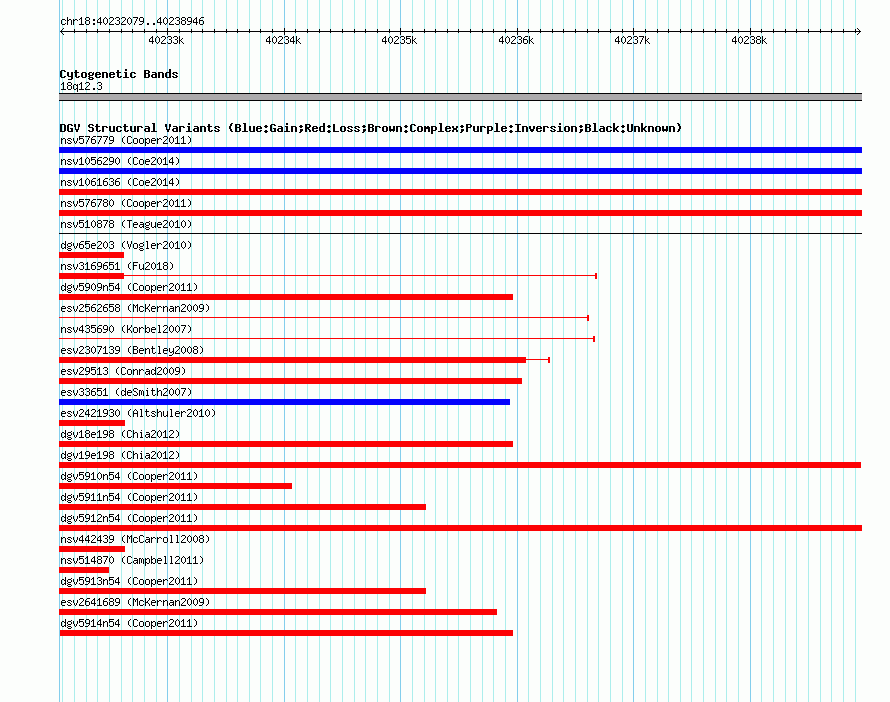Click the nsv576780 (Cooper2011) label
The width and height of the screenshot is (890, 702).
tap(126, 203)
